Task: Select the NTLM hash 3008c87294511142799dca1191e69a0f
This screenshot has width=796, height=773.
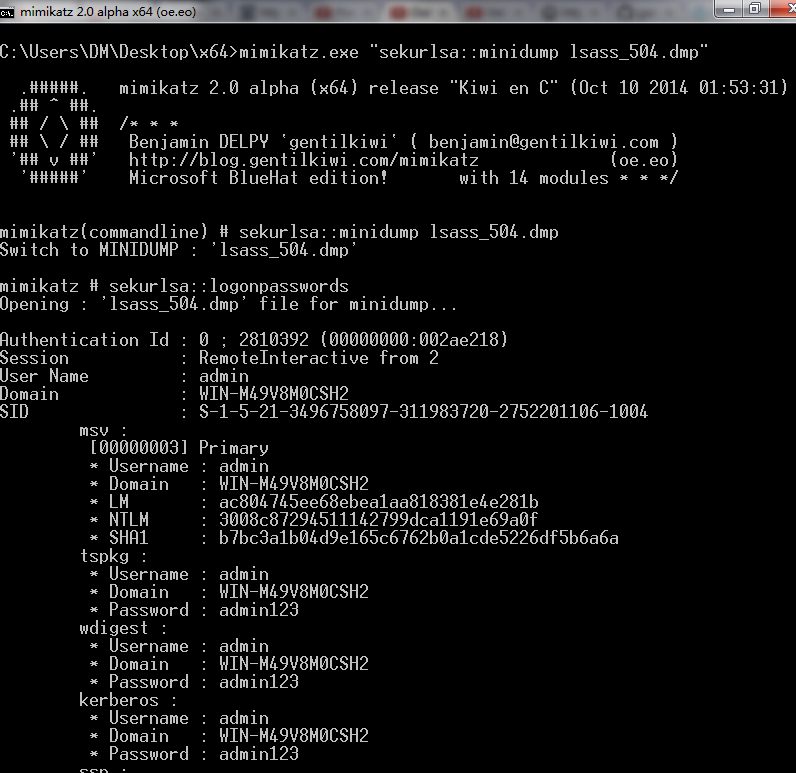Action: tap(378, 520)
